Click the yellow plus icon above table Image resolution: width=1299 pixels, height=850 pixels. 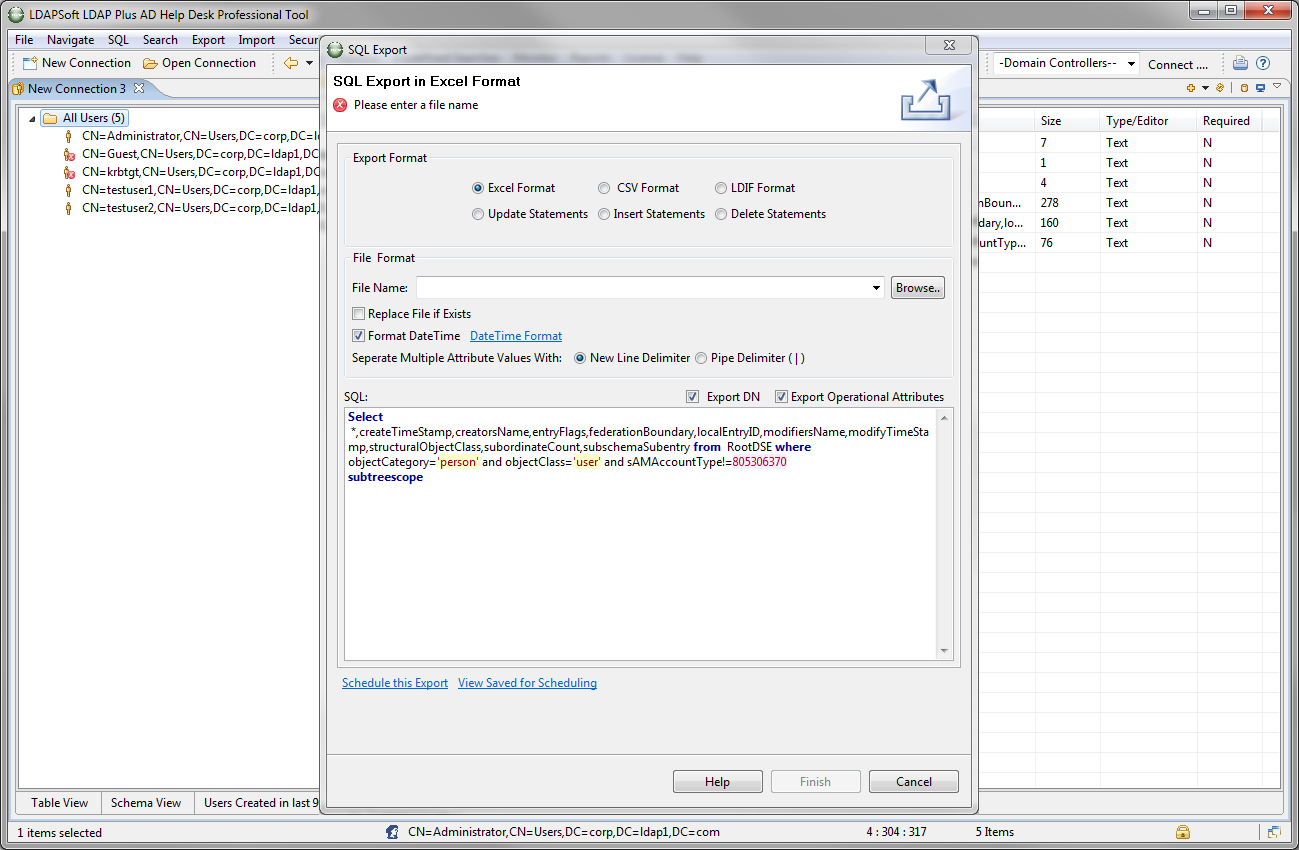pyautogui.click(x=1190, y=88)
